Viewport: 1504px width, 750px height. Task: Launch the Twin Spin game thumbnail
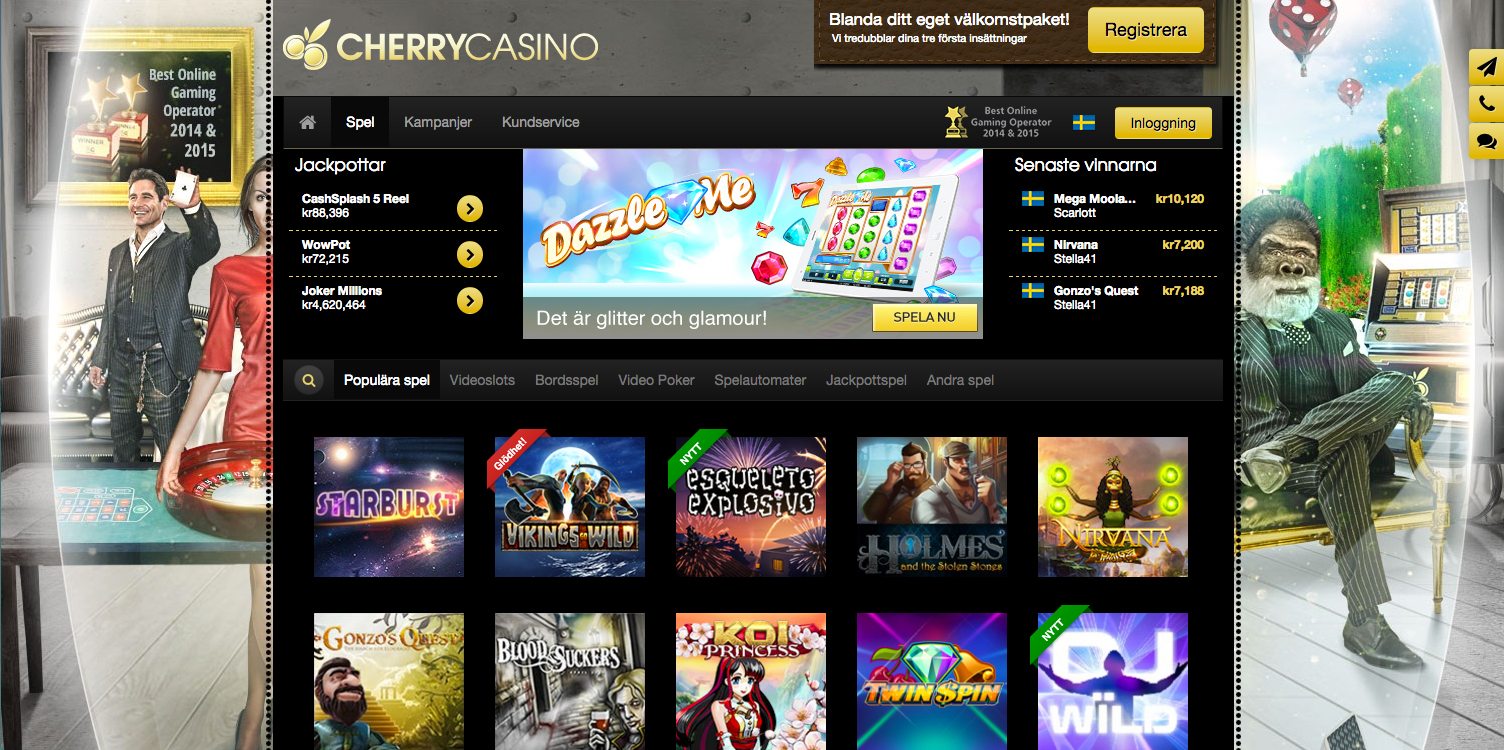click(932, 681)
